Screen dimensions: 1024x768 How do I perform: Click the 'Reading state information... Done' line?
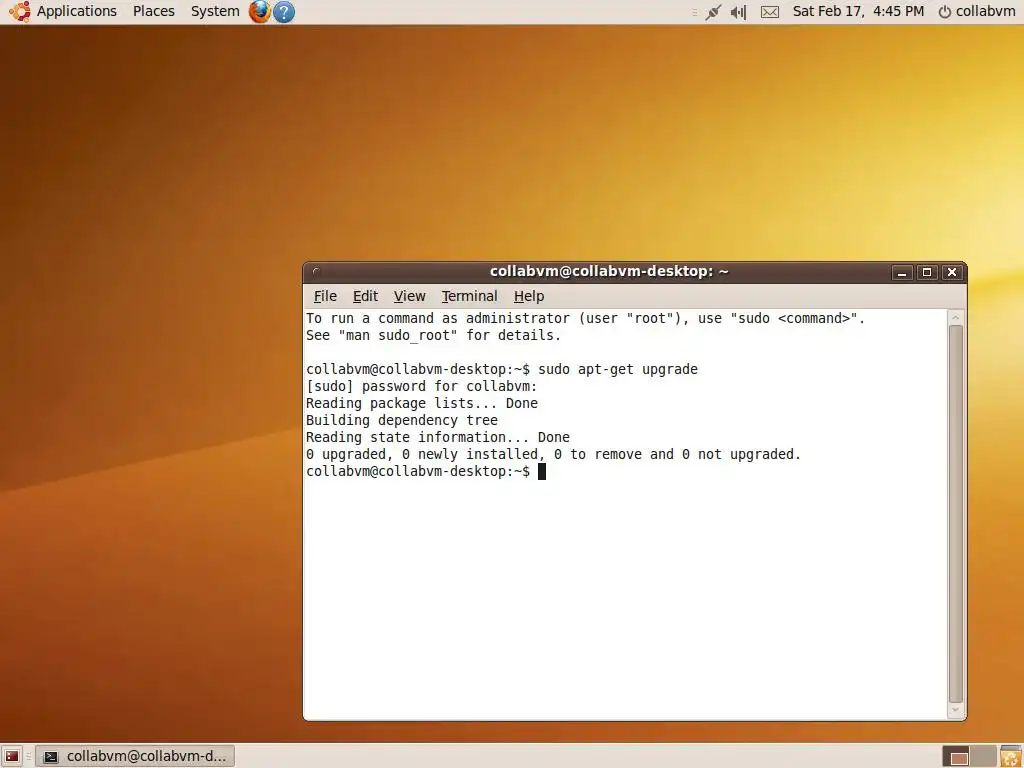438,438
